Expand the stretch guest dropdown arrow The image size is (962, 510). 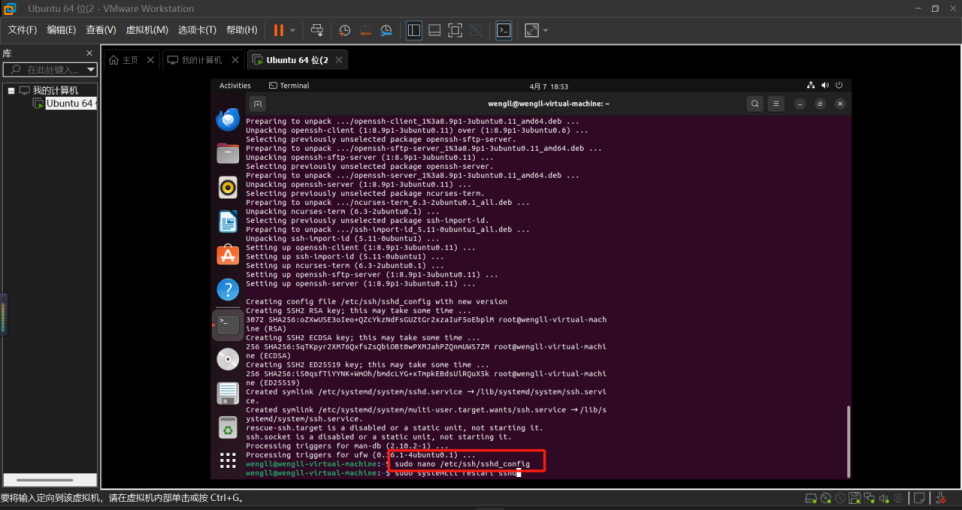[x=545, y=30]
